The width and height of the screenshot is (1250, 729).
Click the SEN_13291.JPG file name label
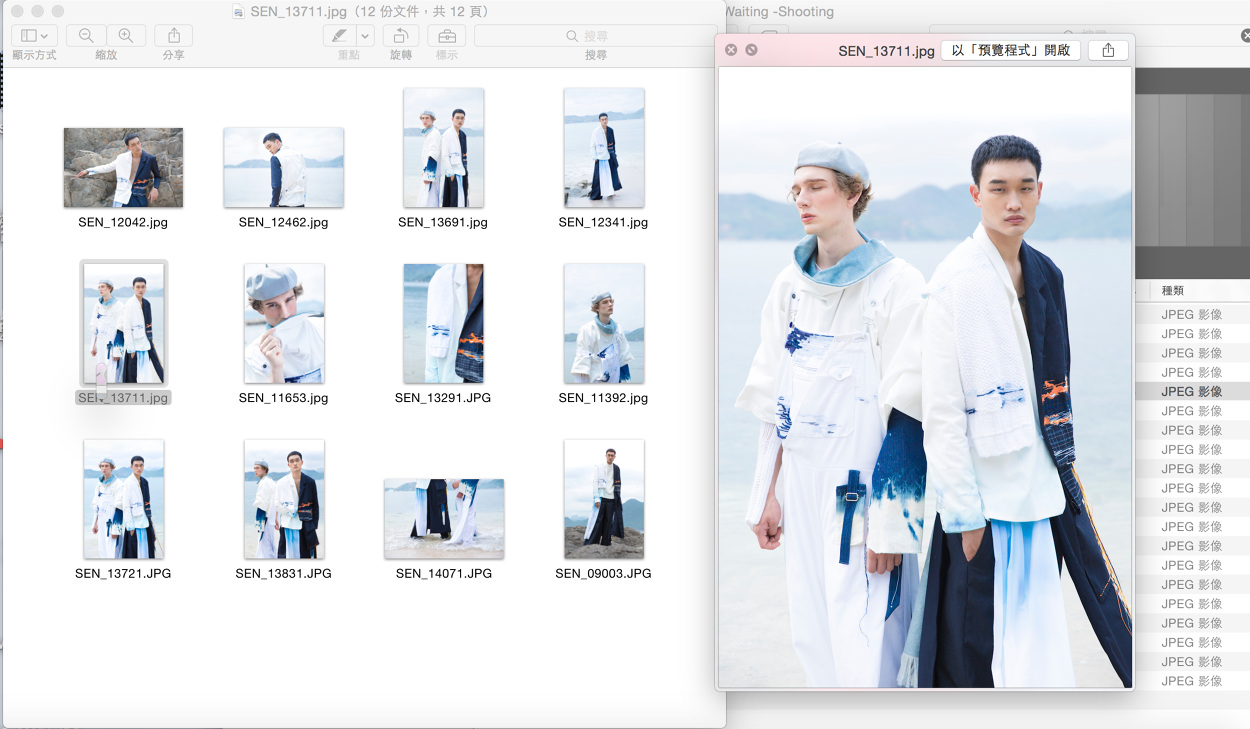443,398
